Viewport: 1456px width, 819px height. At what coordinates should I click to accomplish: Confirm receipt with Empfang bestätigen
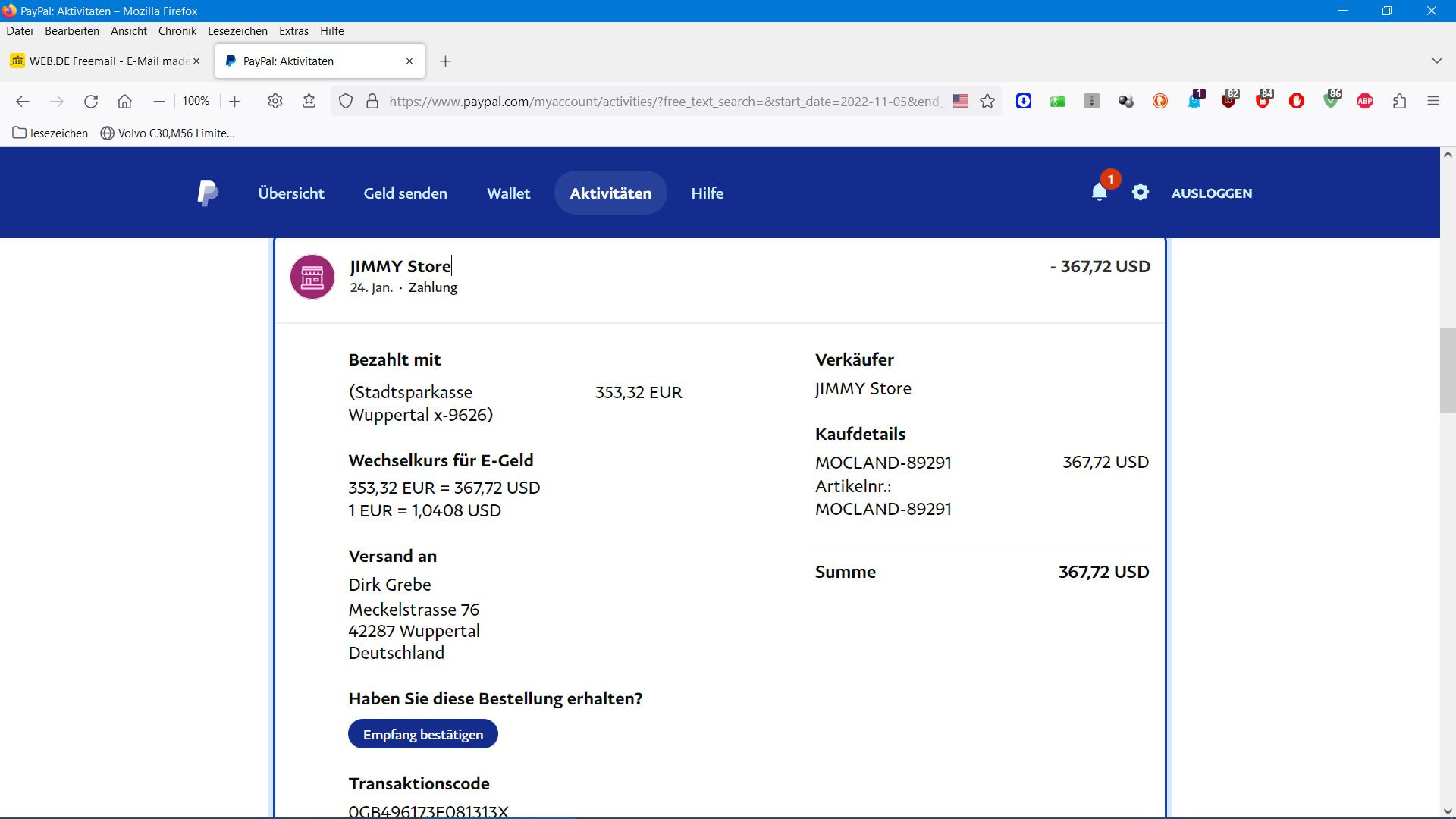pos(423,734)
